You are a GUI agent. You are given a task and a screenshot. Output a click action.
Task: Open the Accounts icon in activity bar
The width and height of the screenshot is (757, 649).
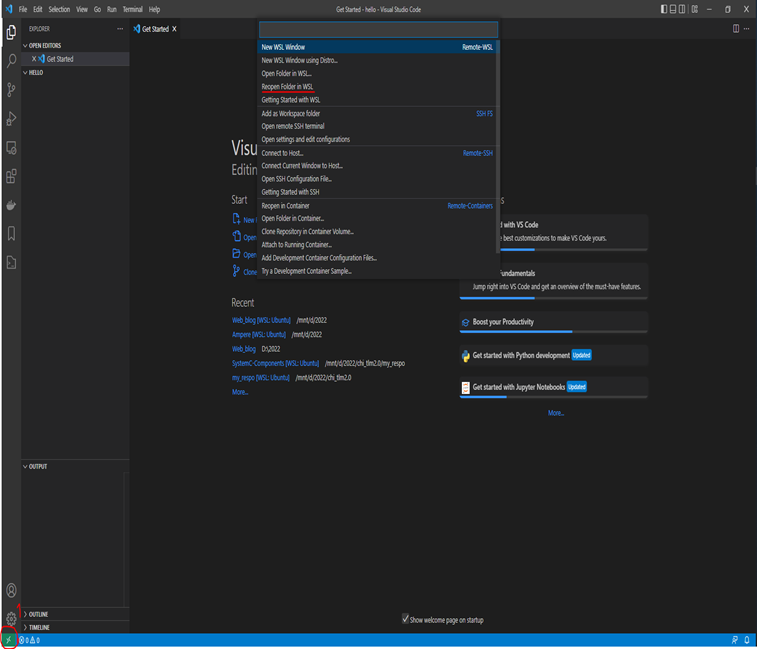pyautogui.click(x=11, y=590)
